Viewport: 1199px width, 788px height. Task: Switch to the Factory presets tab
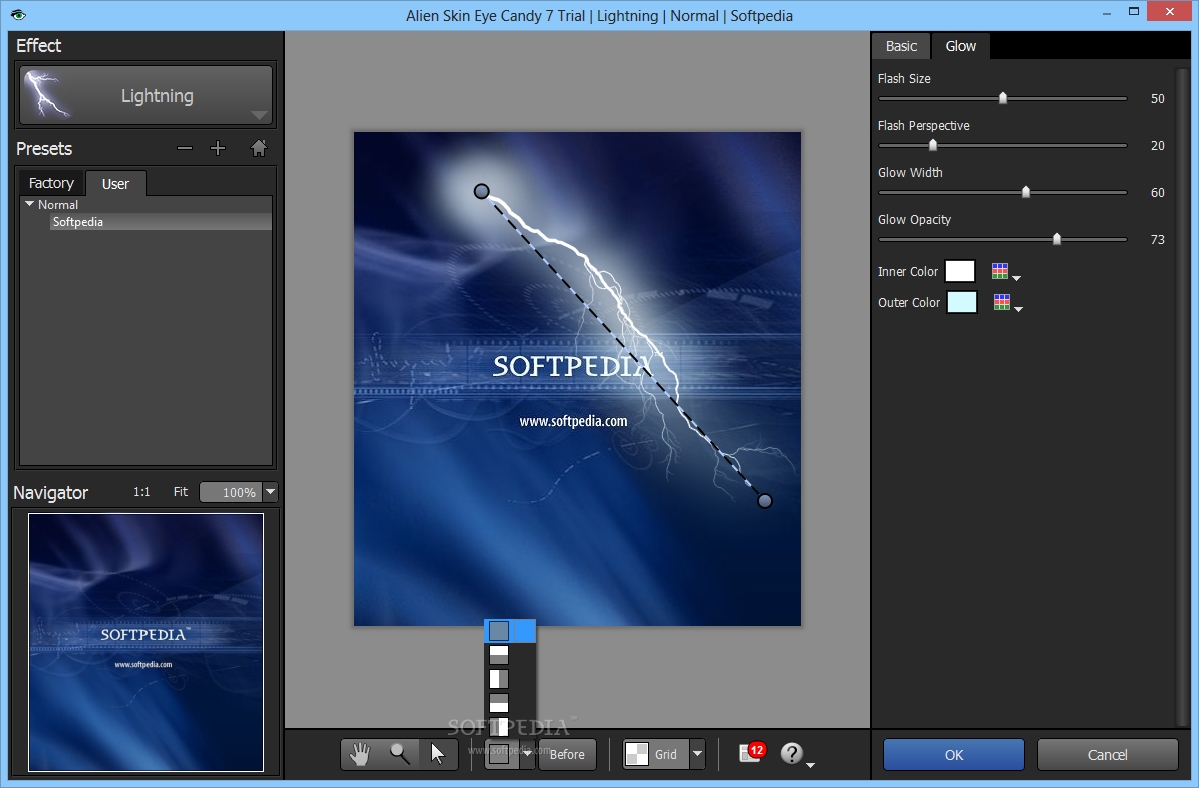point(51,183)
